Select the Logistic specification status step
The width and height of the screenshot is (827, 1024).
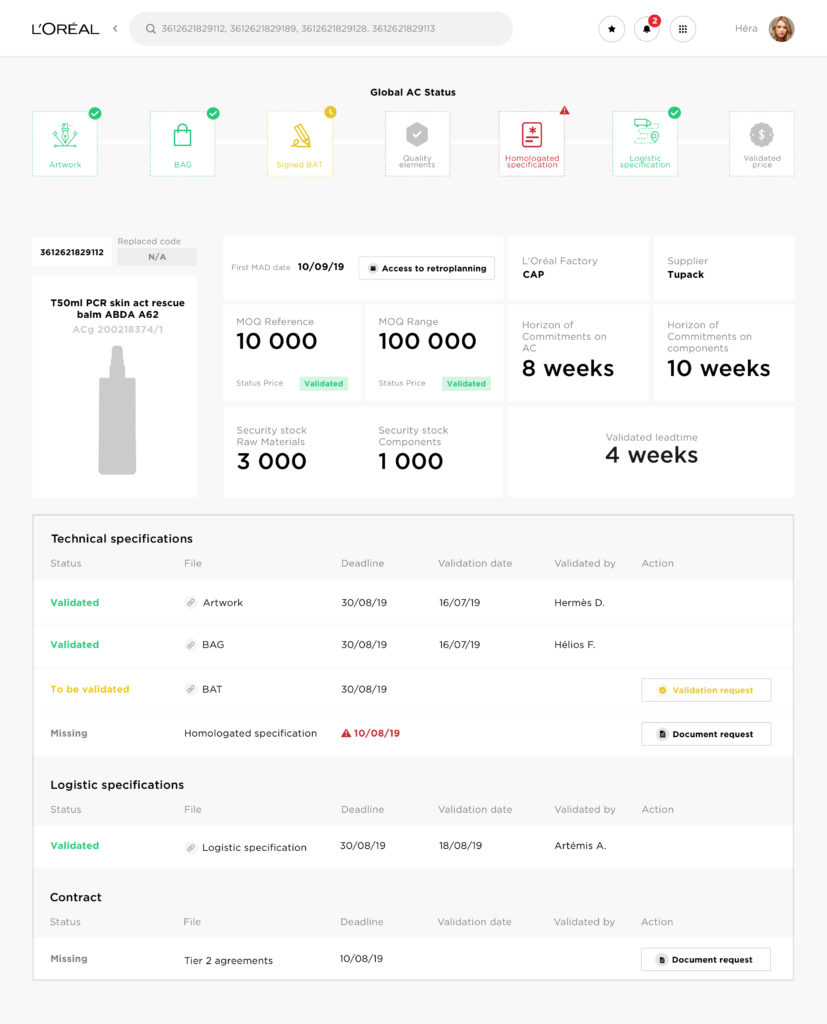click(645, 144)
